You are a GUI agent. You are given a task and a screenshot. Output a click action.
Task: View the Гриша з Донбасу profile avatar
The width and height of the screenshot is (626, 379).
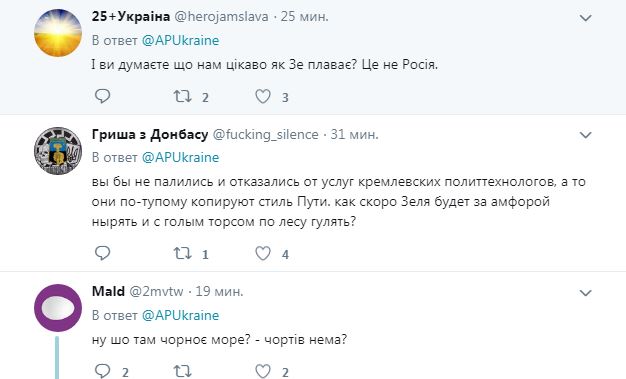pyautogui.click(x=58, y=151)
